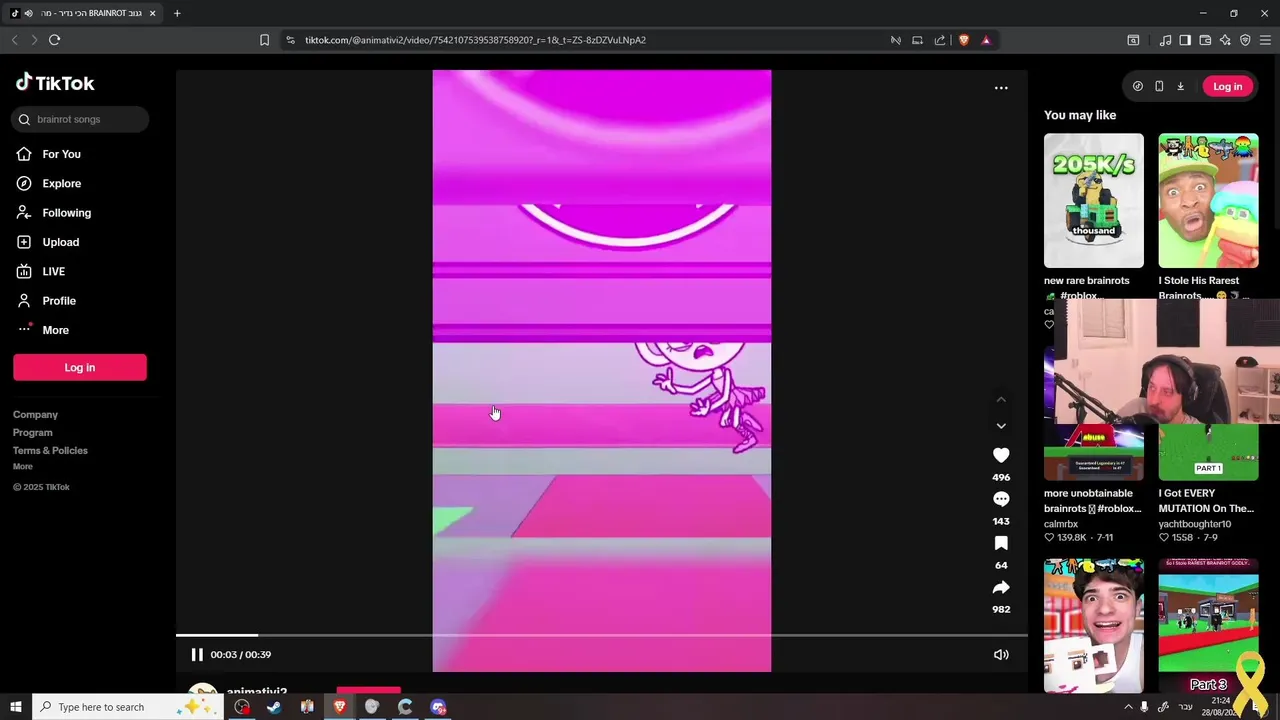Screen dimensions: 1280x720
Task: Click the Windows taskbar search box
Action: click(x=128, y=707)
